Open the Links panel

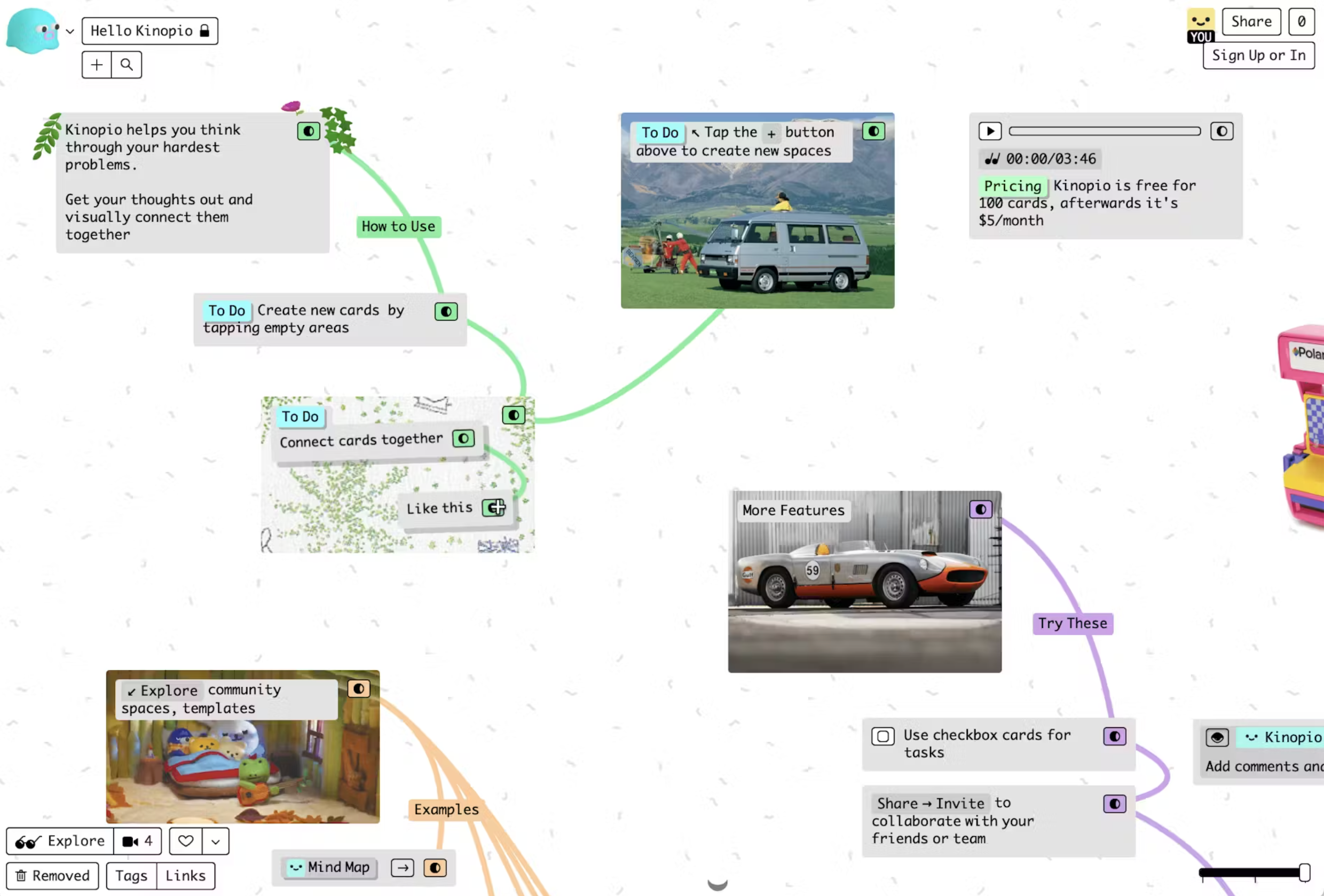click(x=186, y=876)
